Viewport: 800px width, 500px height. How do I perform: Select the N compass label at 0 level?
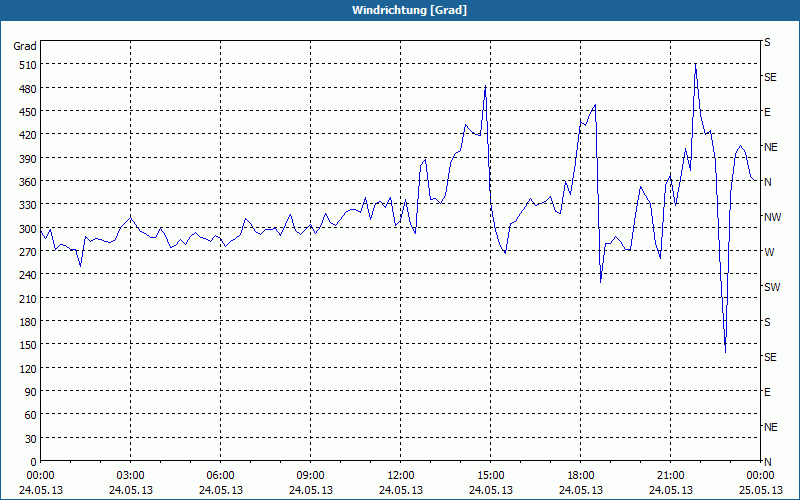768,462
